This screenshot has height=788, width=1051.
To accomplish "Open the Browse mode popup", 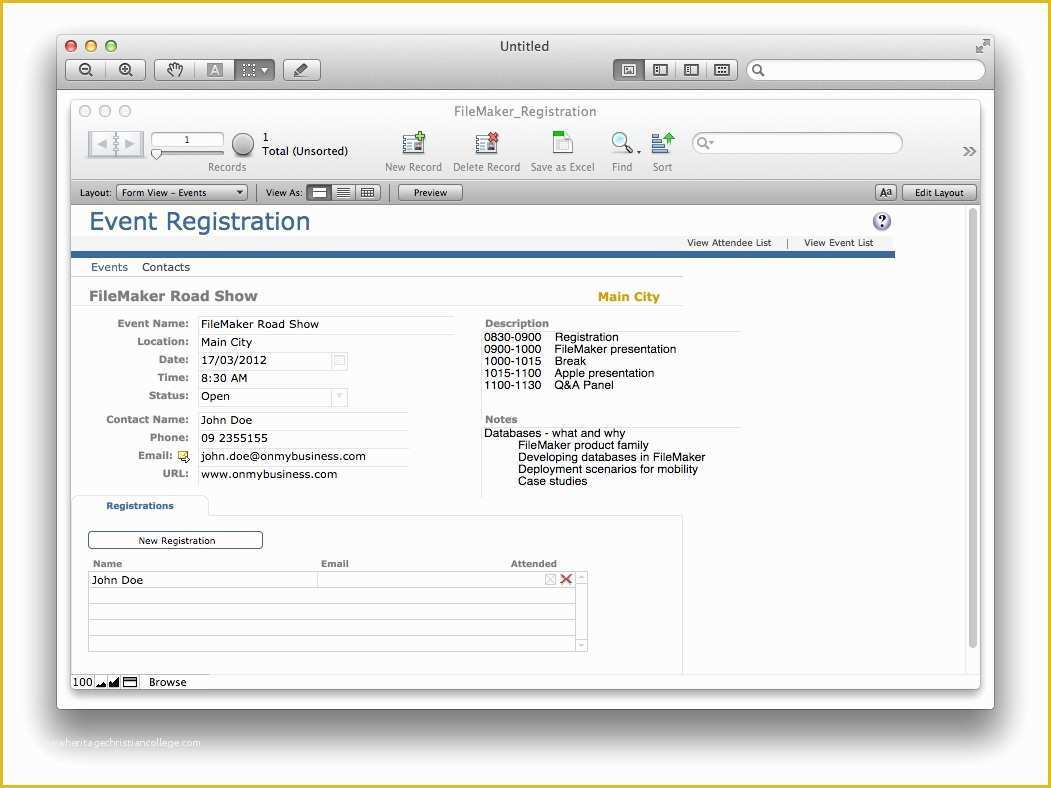I will (168, 682).
